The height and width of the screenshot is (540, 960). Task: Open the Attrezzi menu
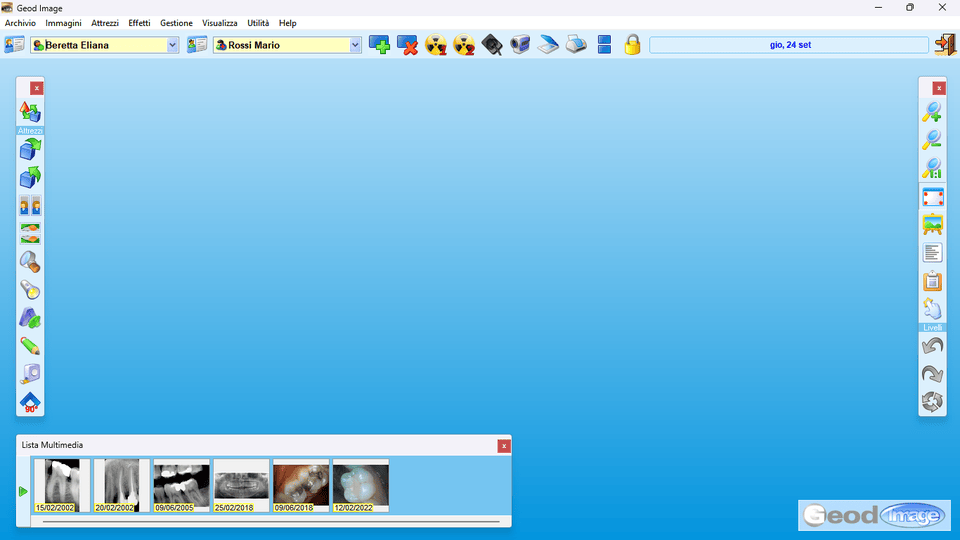105,23
